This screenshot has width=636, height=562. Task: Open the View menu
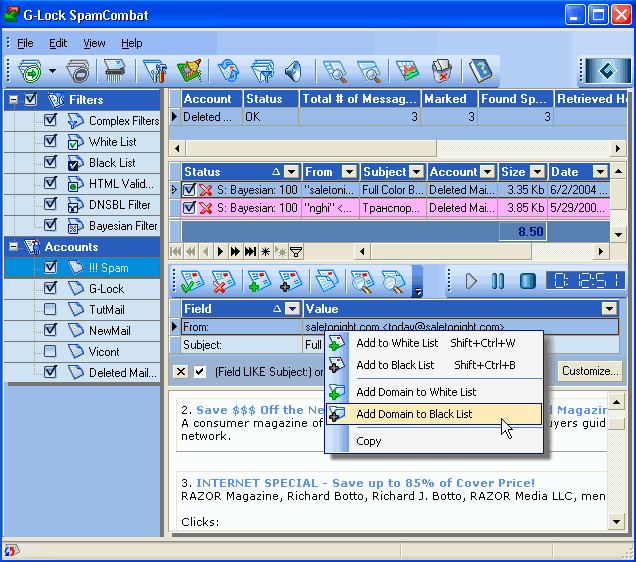[94, 43]
